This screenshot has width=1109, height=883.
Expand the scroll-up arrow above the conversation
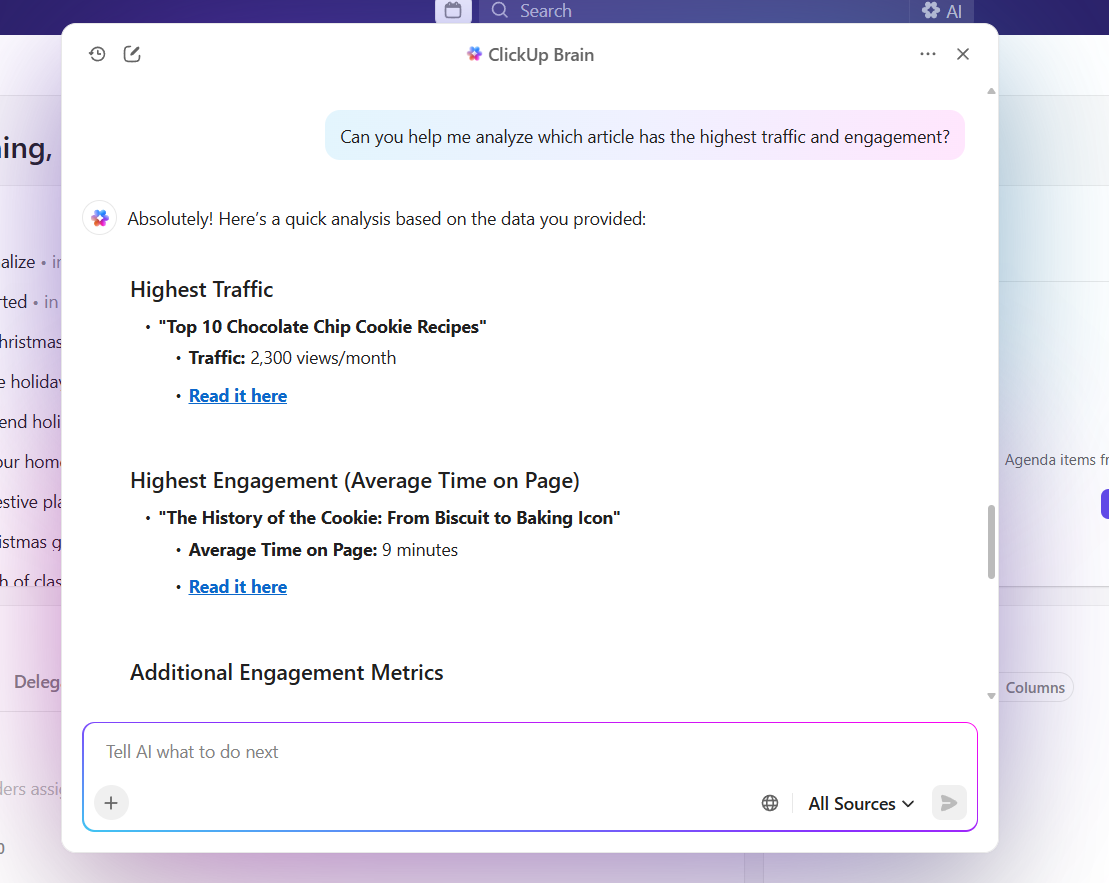tap(990, 90)
